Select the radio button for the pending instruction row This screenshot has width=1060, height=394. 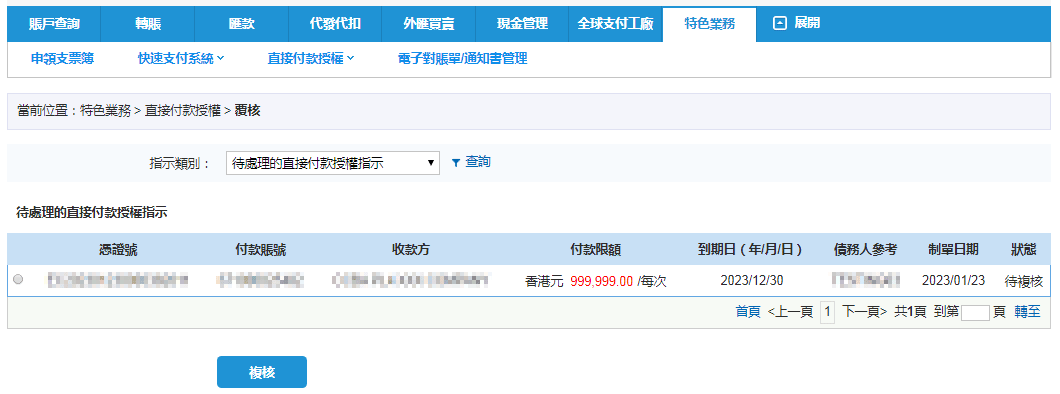18,279
